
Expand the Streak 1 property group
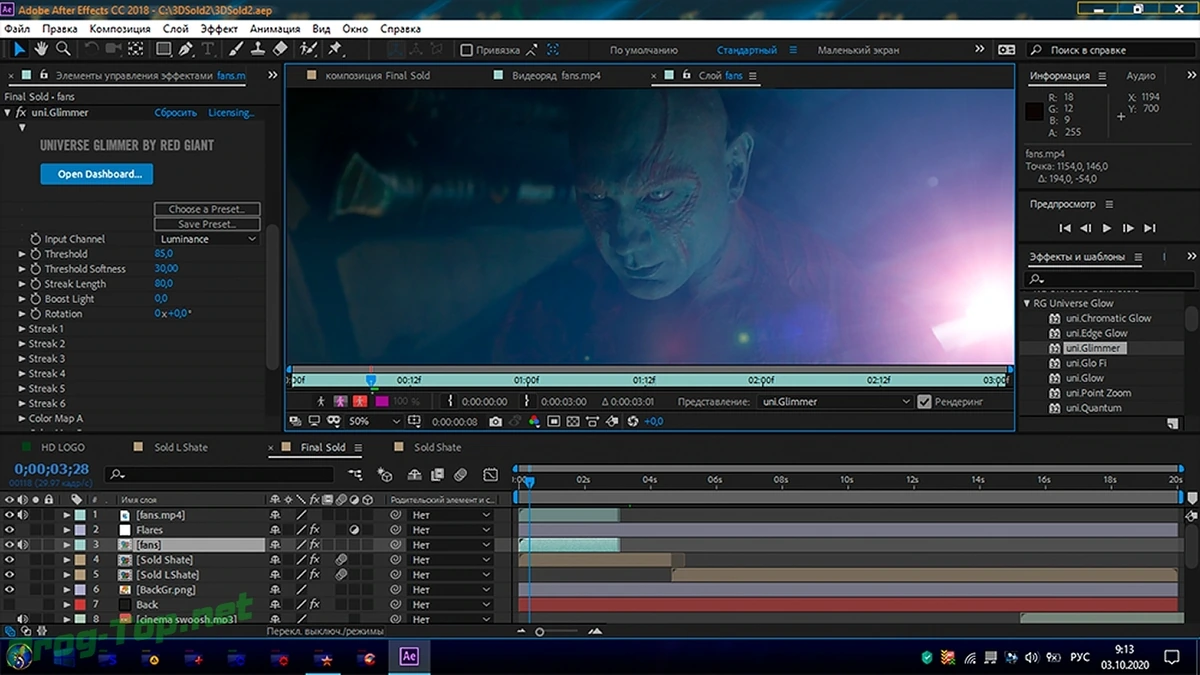(22, 329)
